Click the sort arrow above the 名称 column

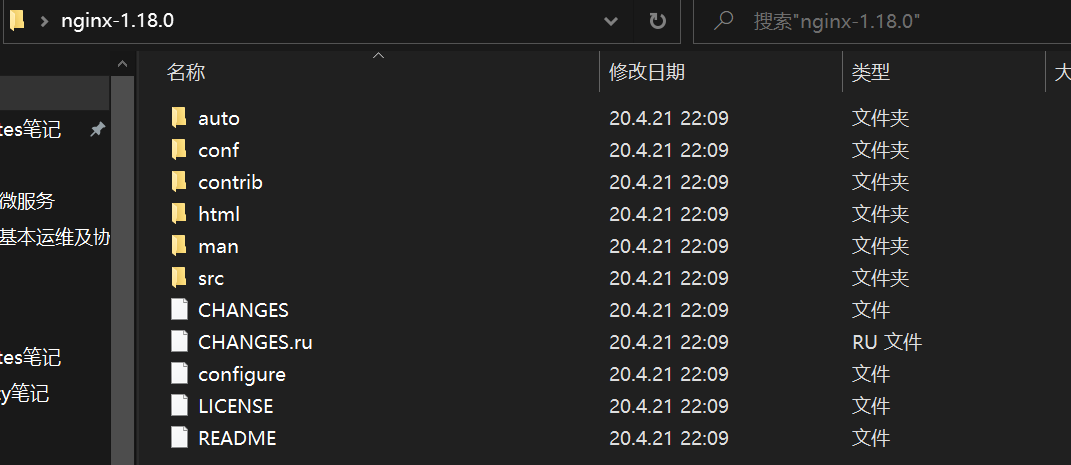point(378,55)
